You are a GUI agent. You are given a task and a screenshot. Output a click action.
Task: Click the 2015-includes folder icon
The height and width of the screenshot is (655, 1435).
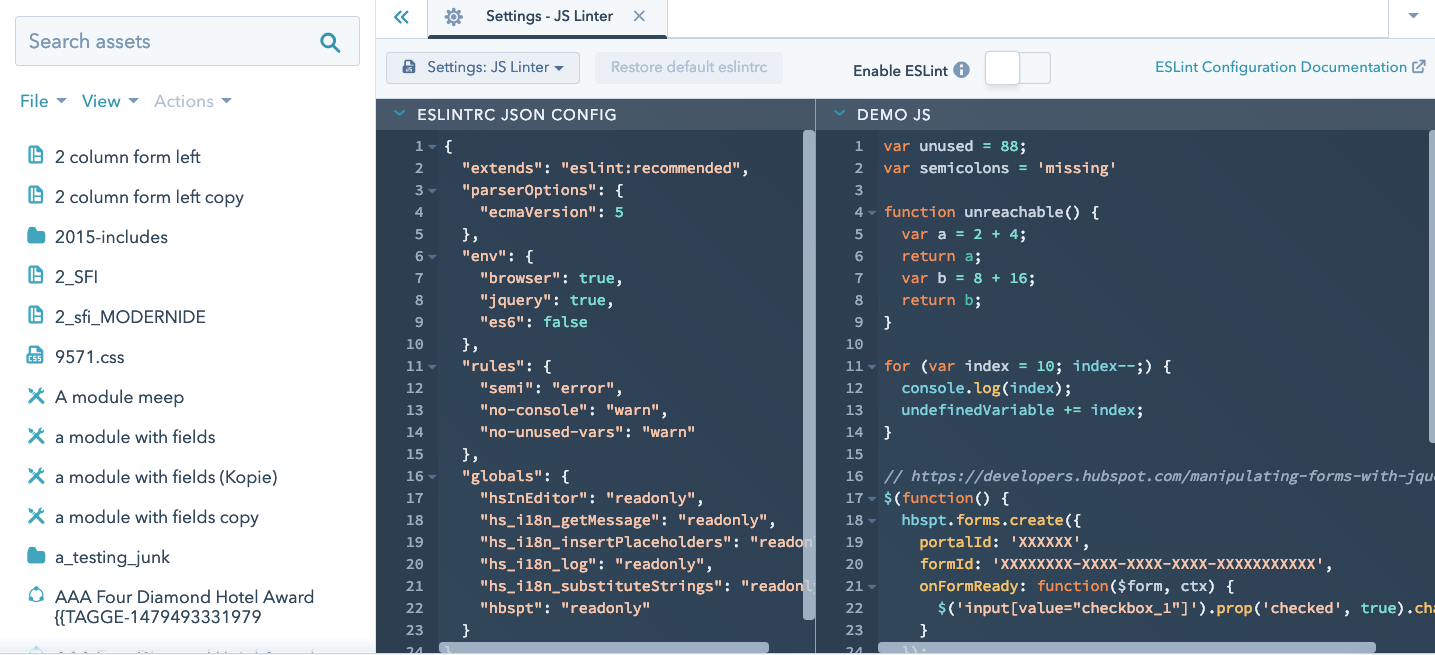click(x=36, y=236)
